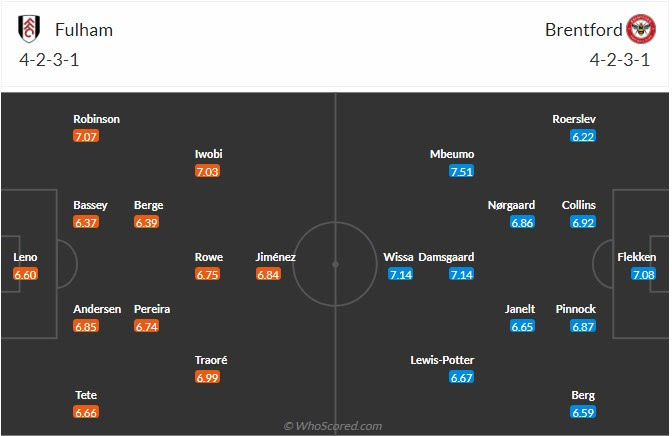Select Roerslev's 6.22 rating badge
Screen dimensions: 672x436
pyautogui.click(x=583, y=136)
